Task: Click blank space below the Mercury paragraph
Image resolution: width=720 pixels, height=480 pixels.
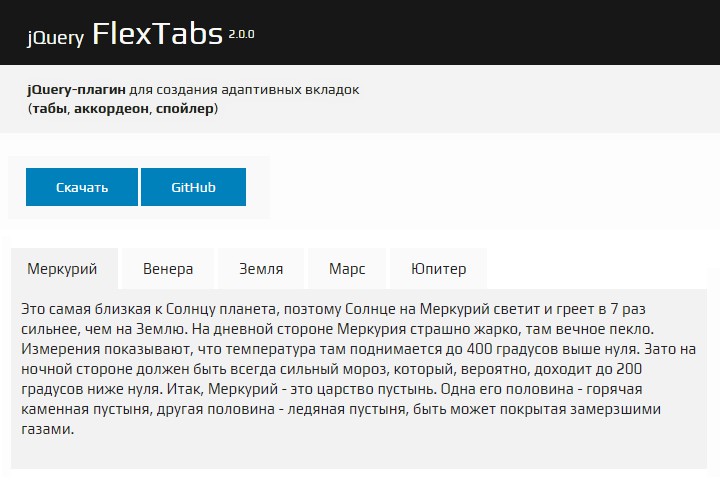Action: tap(360, 452)
